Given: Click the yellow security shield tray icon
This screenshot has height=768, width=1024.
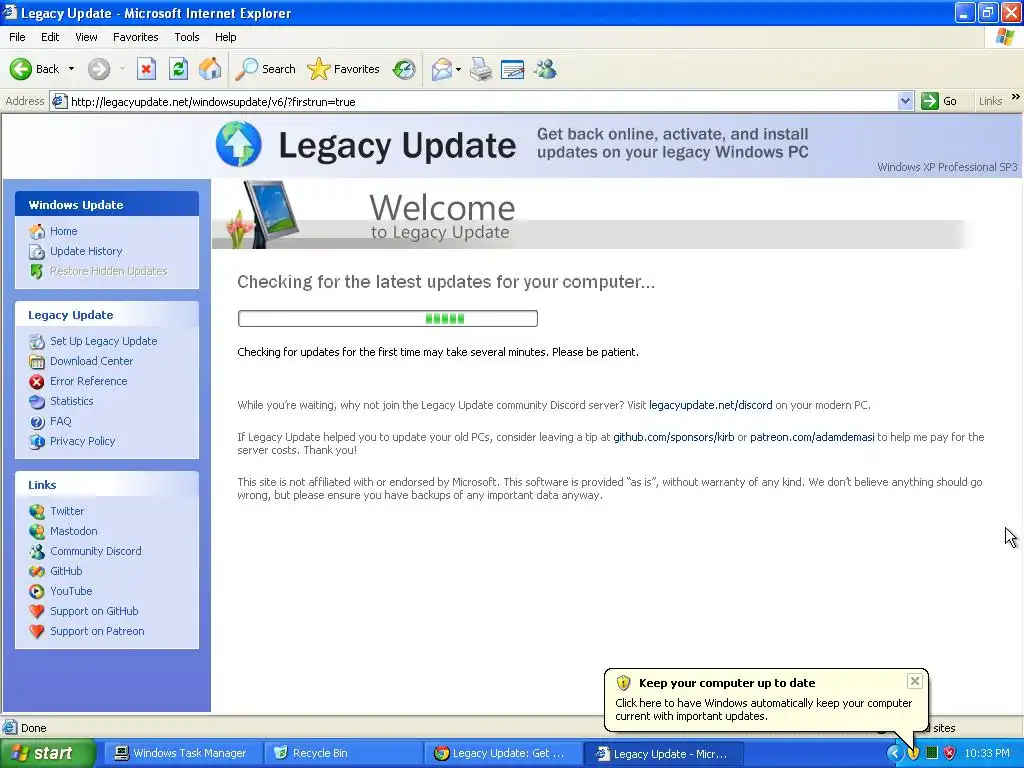Looking at the screenshot, I should pyautogui.click(x=913, y=753).
